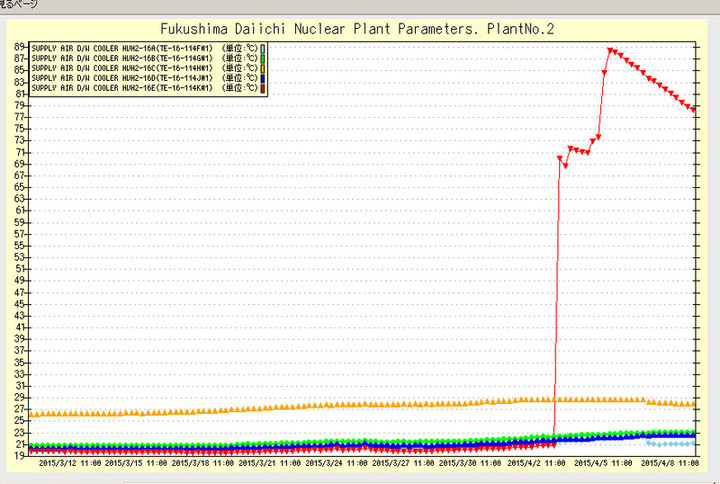Viewport: 720px width, 484px height.
Task: Click the 2015/4/8 11:00 x-axis label
Action: click(672, 464)
